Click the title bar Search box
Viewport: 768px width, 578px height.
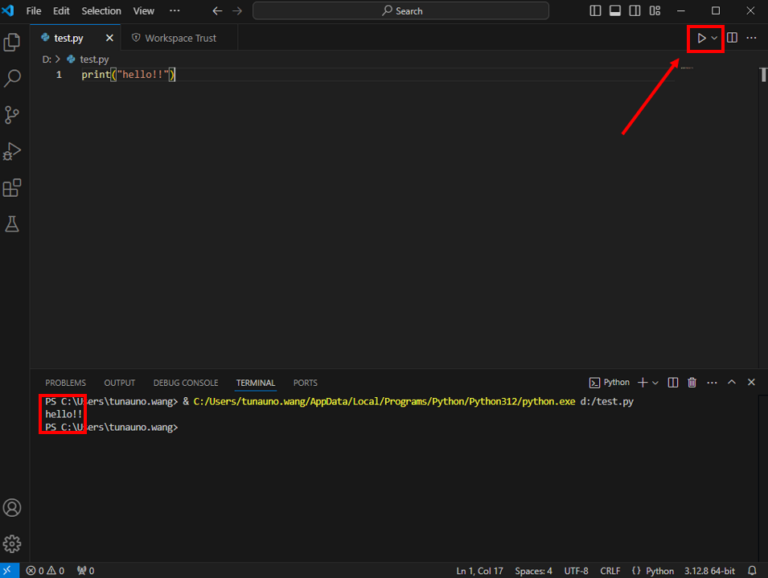click(x=400, y=11)
